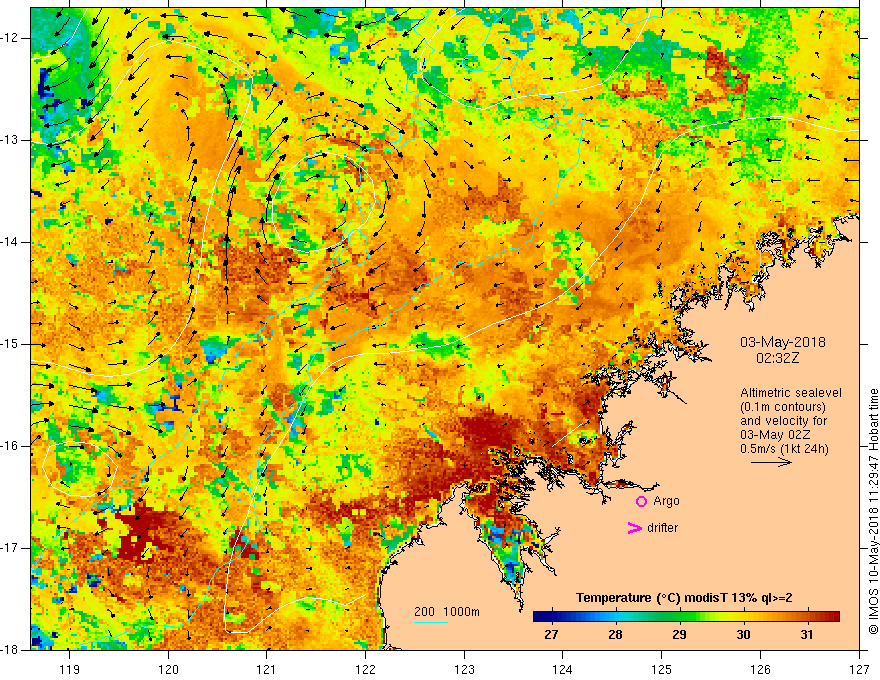Click the date label 03-May-2018
The image size is (880, 680).
tap(783, 342)
